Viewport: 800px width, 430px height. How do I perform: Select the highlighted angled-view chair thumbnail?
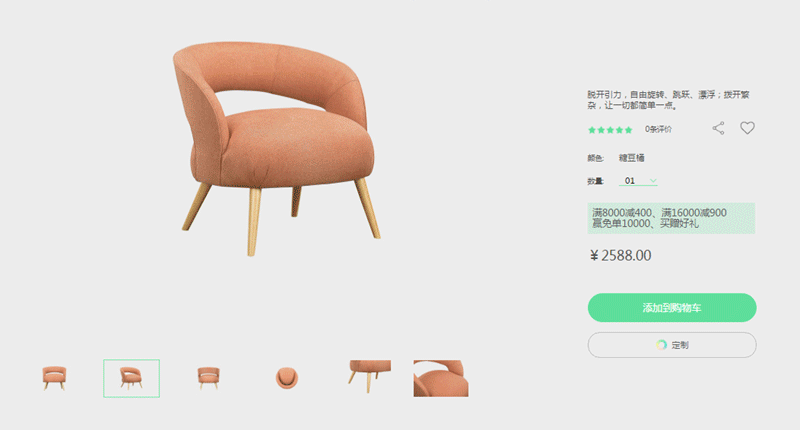coord(132,378)
